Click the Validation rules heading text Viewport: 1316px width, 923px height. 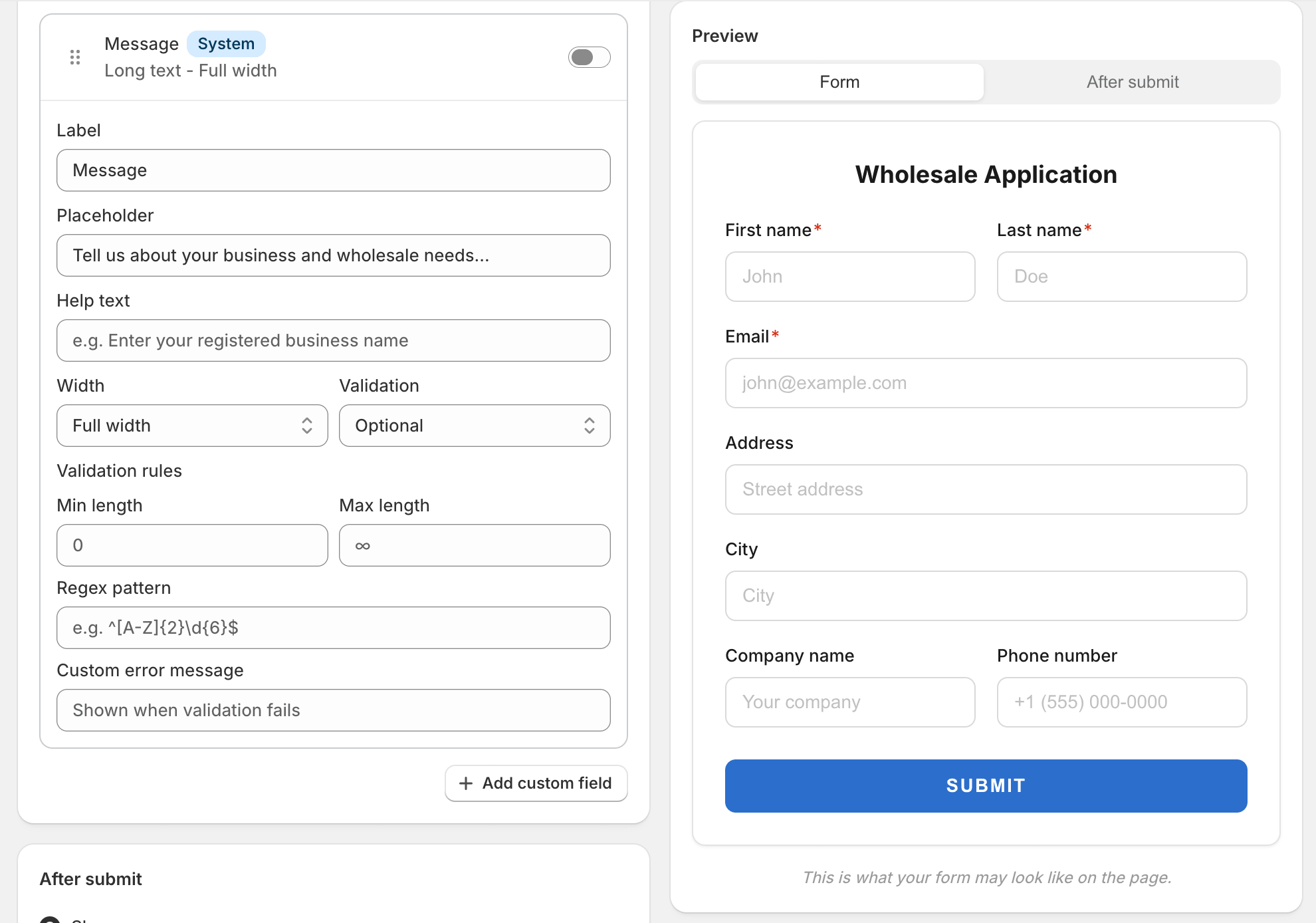point(120,471)
